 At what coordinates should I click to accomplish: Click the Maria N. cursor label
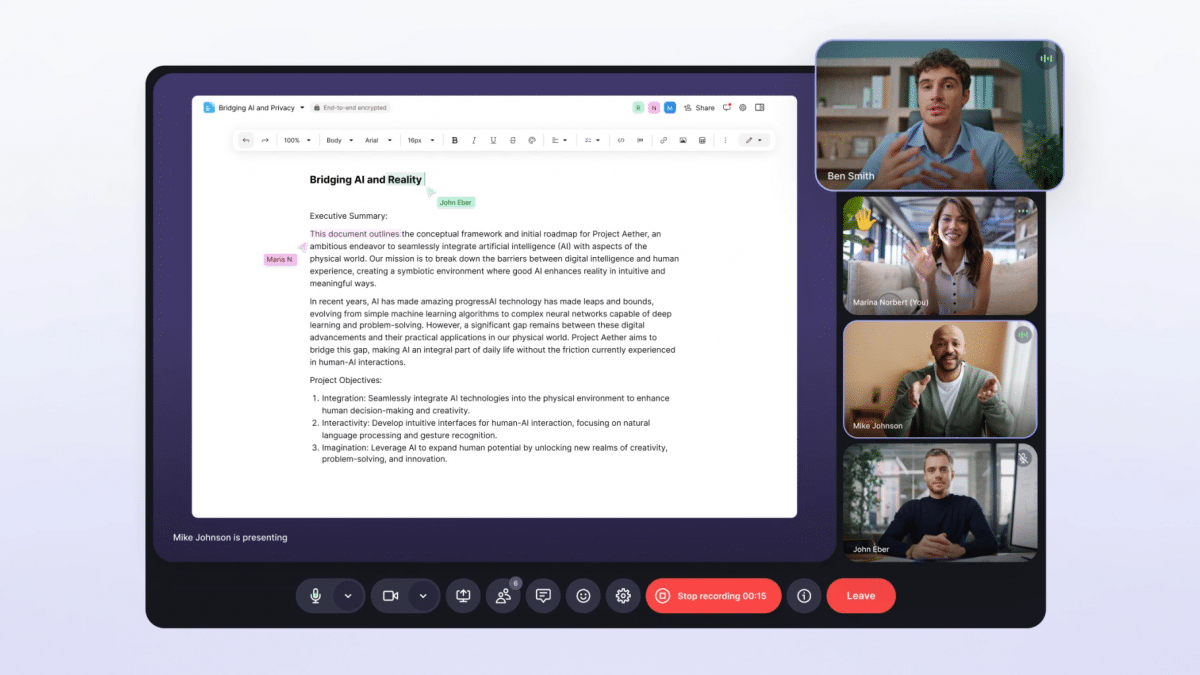[280, 260]
